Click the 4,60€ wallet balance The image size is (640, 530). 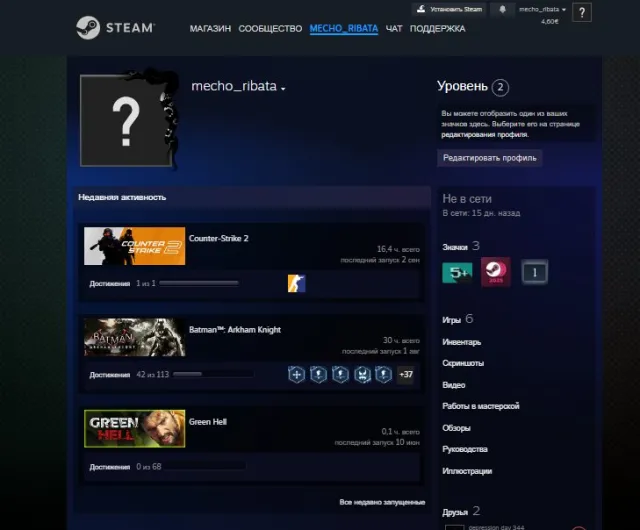click(x=549, y=21)
